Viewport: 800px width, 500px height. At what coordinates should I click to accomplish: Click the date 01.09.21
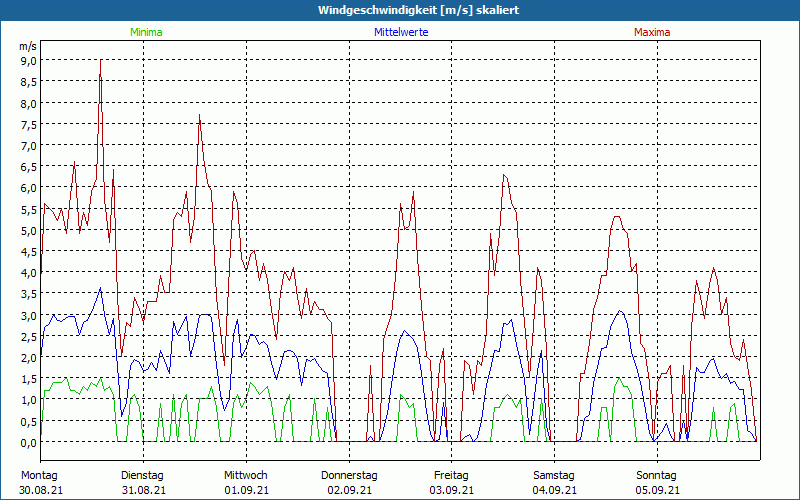click(x=247, y=490)
